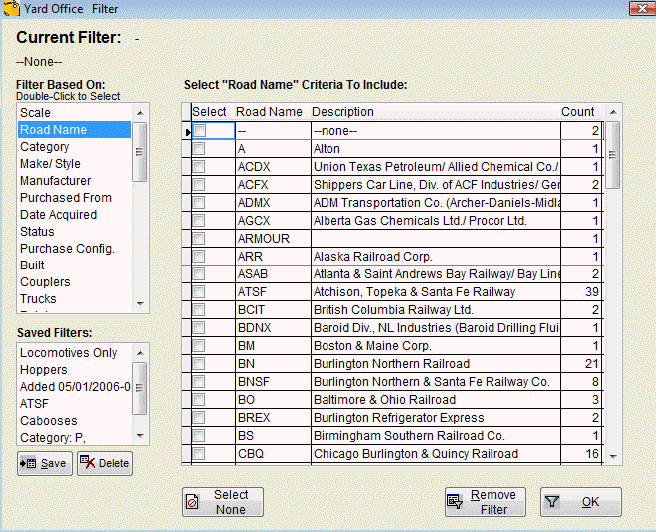656x532 pixels.
Task: Click the Atchison, Topeka & Santa Fe Railway description cell
Action: tap(436, 292)
